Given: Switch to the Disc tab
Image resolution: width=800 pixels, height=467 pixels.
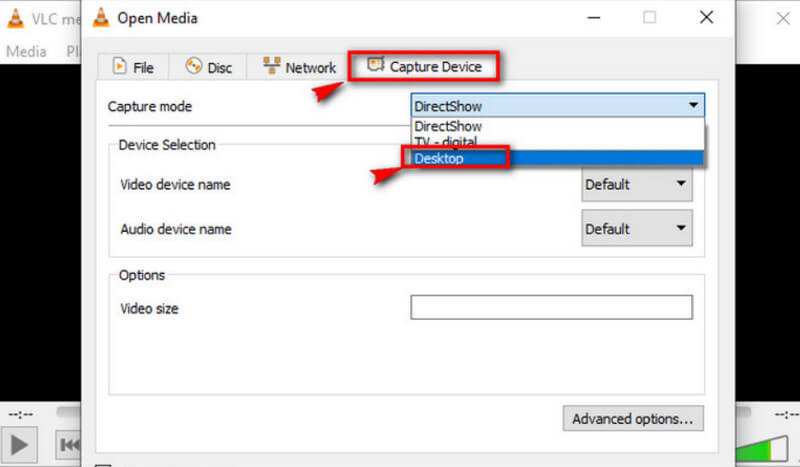Looking at the screenshot, I should [x=208, y=67].
